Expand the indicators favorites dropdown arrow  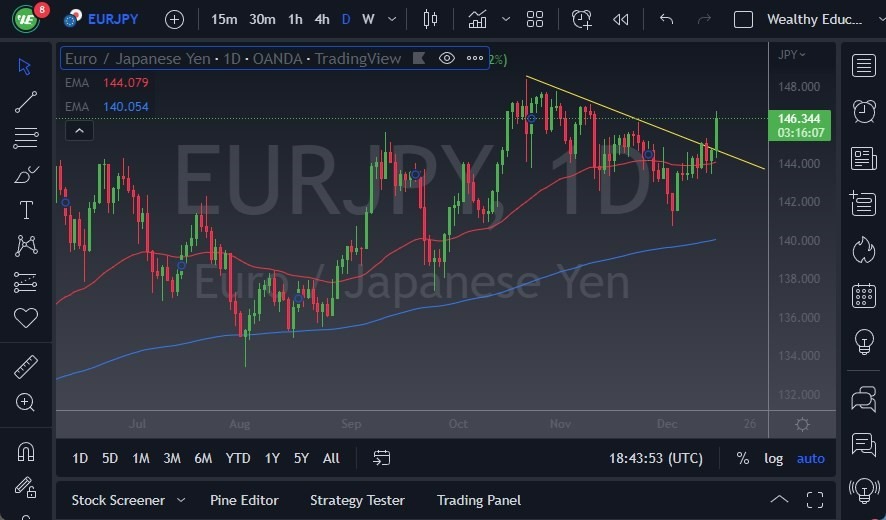click(506, 19)
